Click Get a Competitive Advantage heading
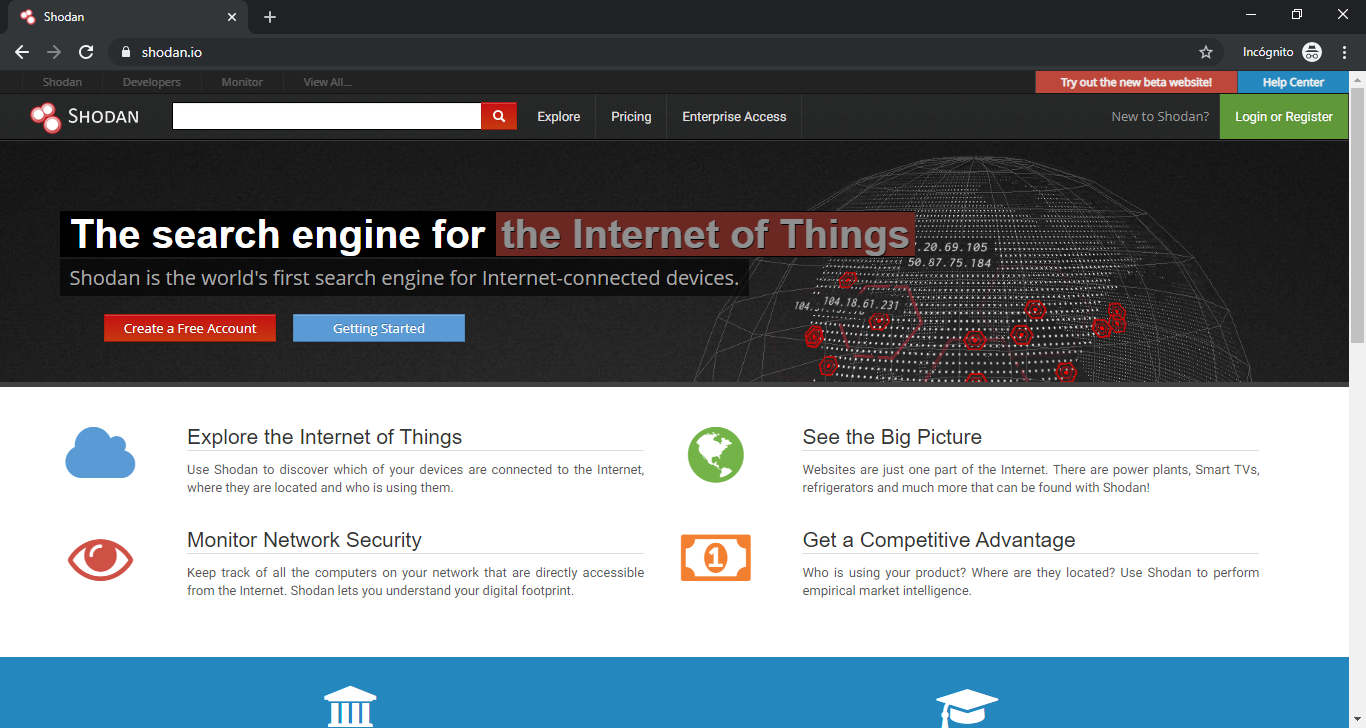Image resolution: width=1366 pixels, height=728 pixels. 939,540
